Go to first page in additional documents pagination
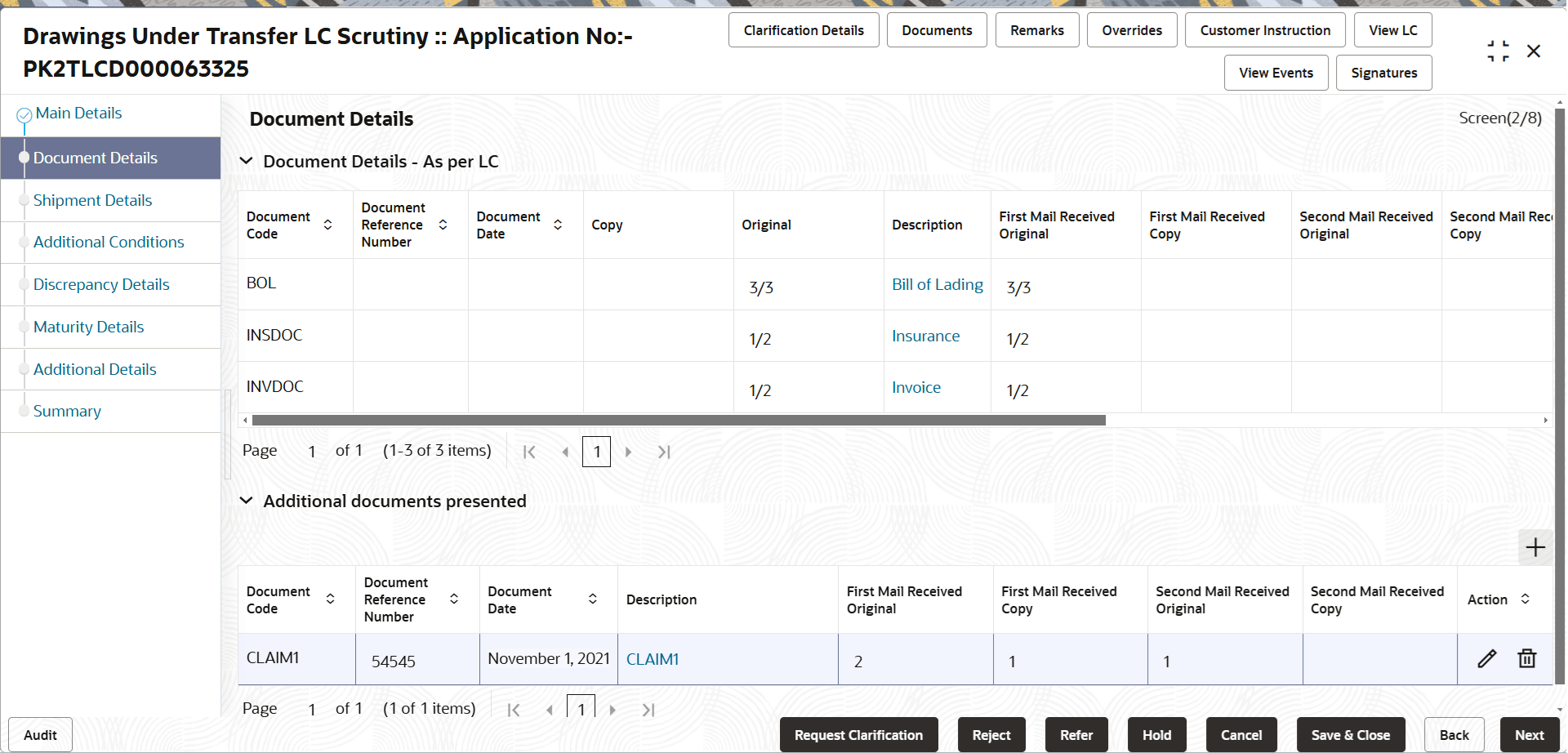Viewport: 1568px width, 753px height. click(x=514, y=709)
